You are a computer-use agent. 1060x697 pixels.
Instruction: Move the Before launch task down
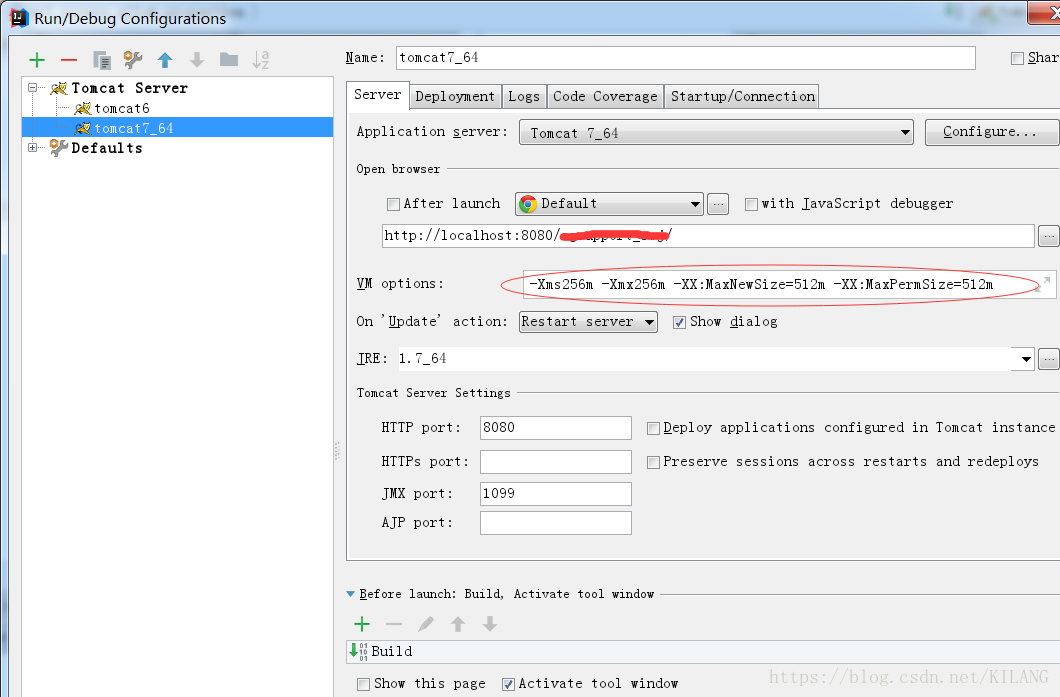(490, 624)
